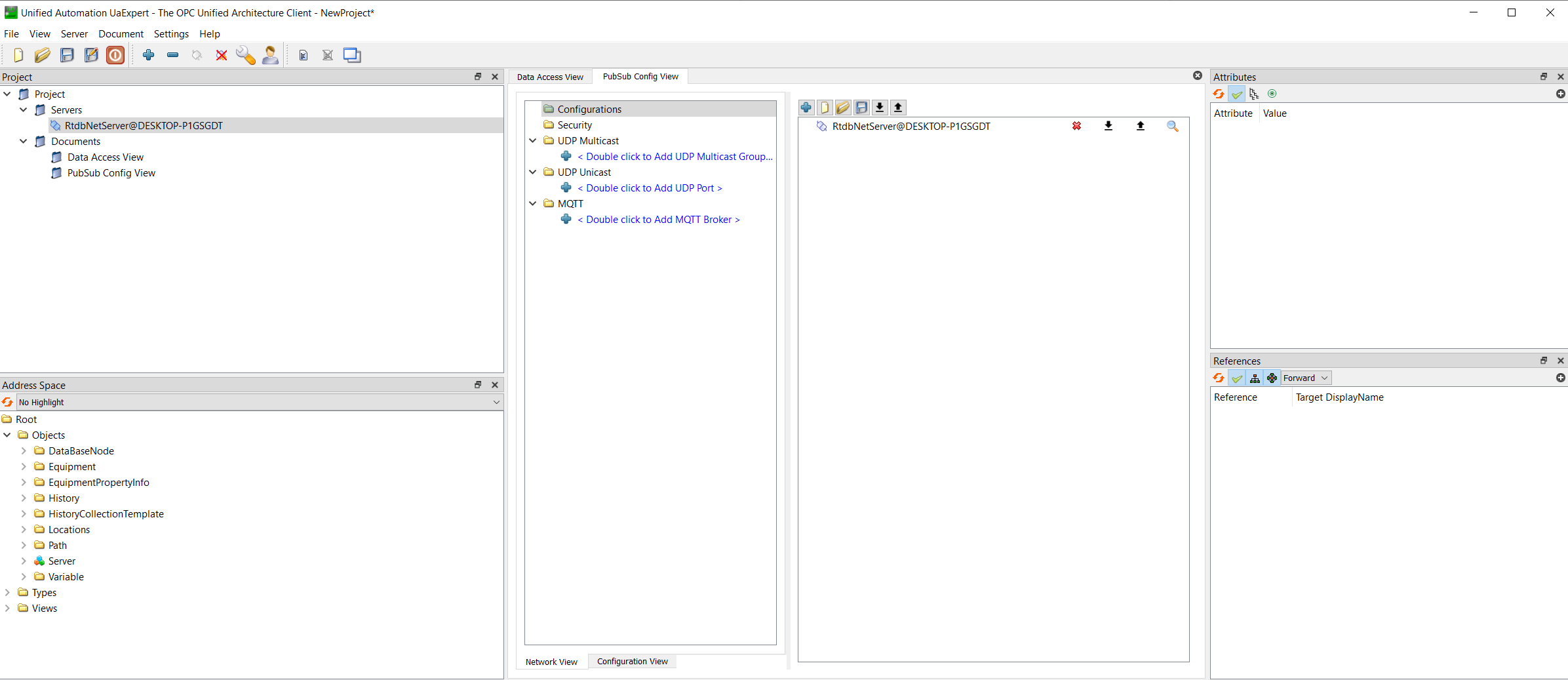Open the No Highlight dropdown
The height and width of the screenshot is (680, 1568).
pyautogui.click(x=260, y=402)
